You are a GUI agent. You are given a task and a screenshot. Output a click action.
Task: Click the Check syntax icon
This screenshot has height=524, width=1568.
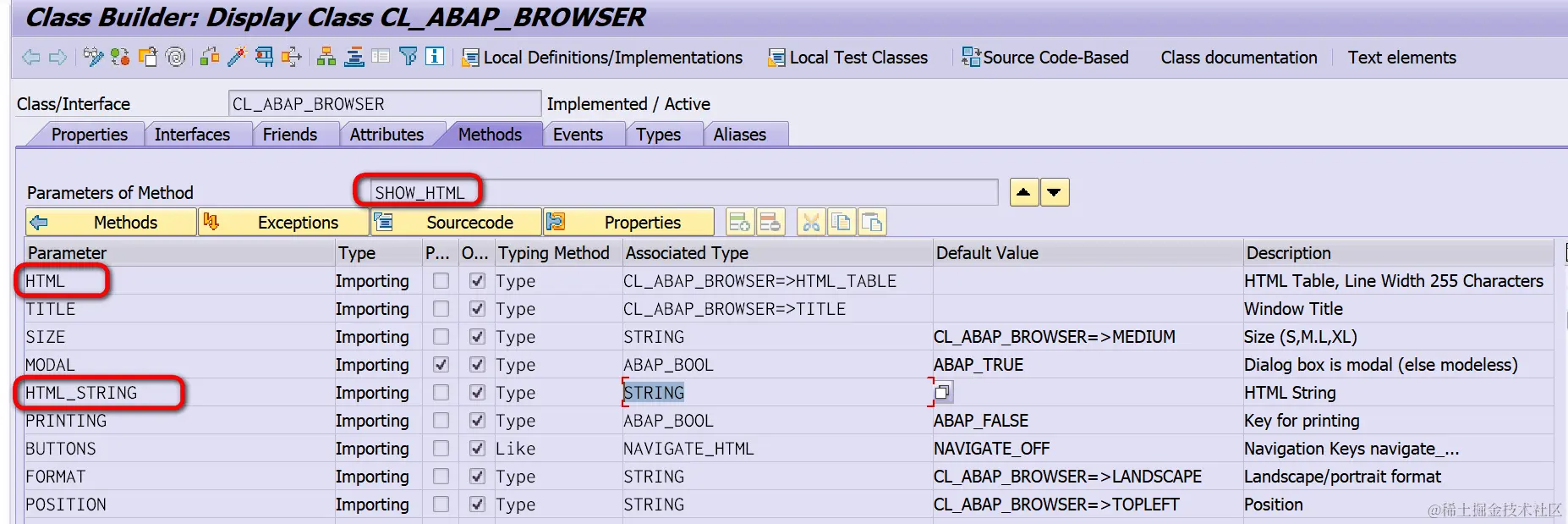(210, 57)
